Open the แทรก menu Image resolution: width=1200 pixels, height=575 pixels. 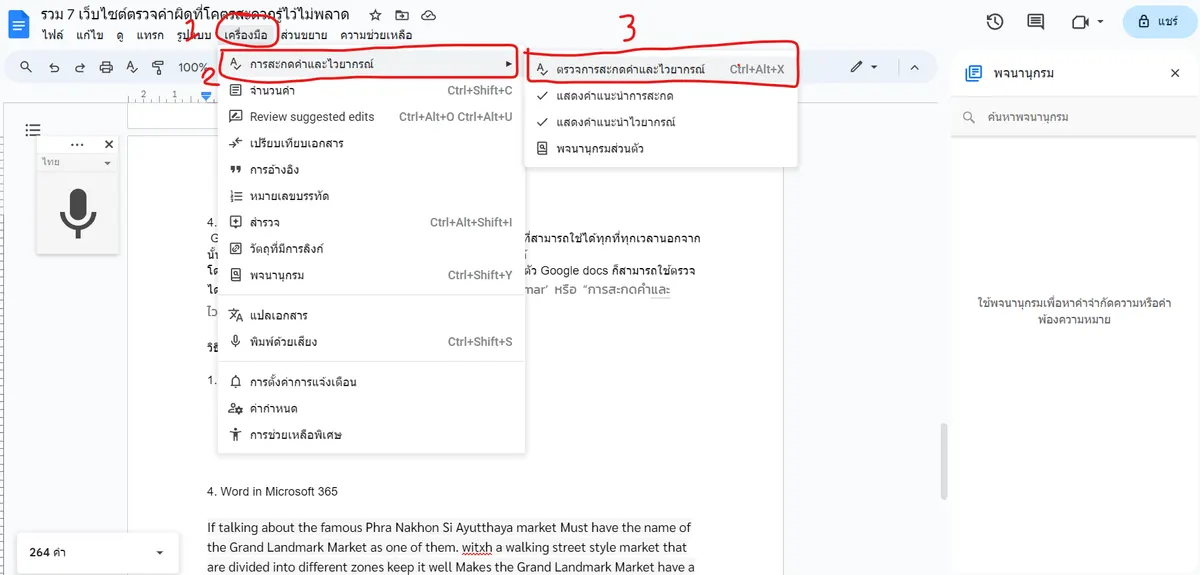click(149, 35)
